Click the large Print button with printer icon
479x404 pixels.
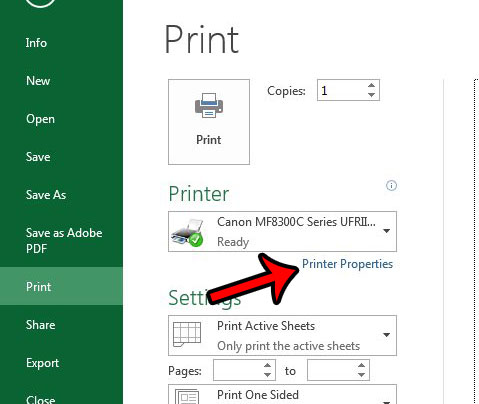click(209, 122)
